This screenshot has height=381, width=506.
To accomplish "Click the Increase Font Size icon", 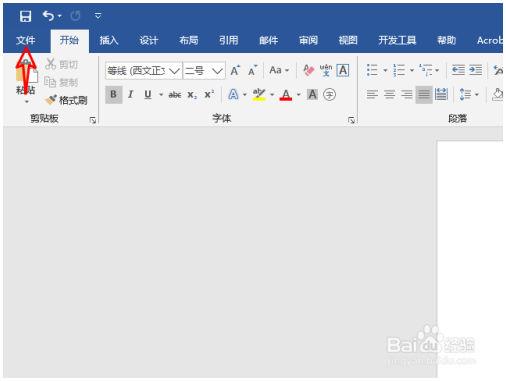I will coord(235,70).
